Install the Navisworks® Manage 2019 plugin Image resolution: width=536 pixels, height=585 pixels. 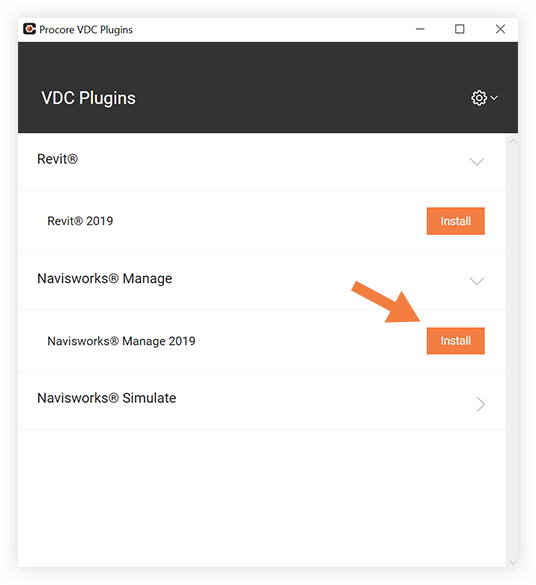click(455, 341)
